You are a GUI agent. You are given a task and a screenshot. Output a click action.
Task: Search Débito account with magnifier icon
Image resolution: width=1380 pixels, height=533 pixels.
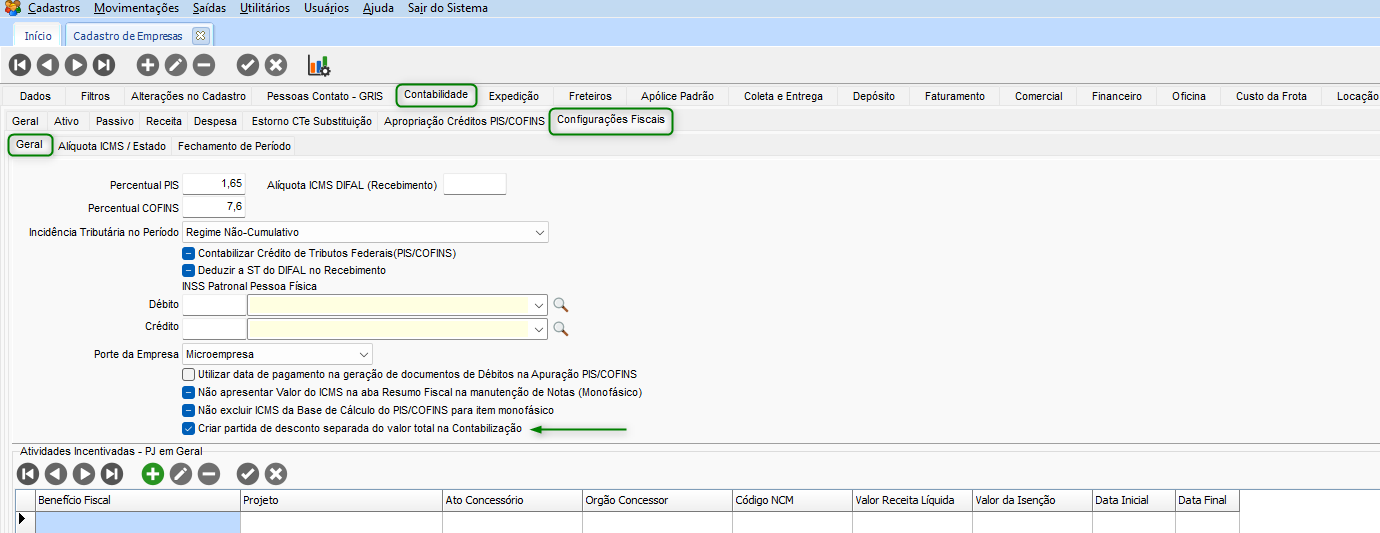click(561, 305)
